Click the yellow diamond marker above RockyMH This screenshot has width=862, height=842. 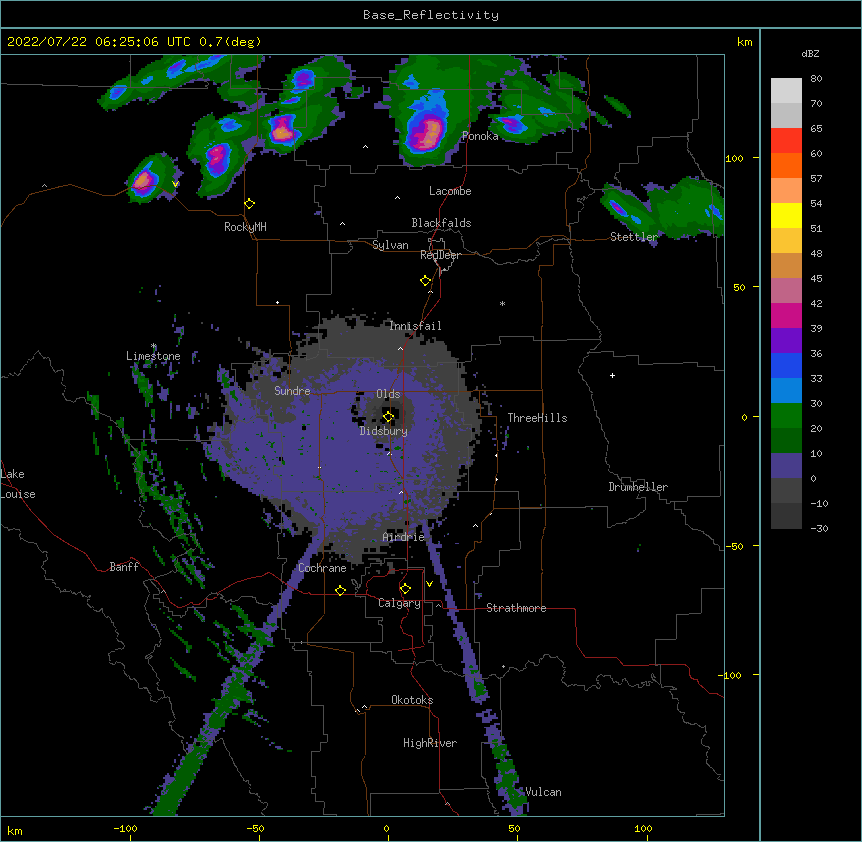pyautogui.click(x=250, y=204)
